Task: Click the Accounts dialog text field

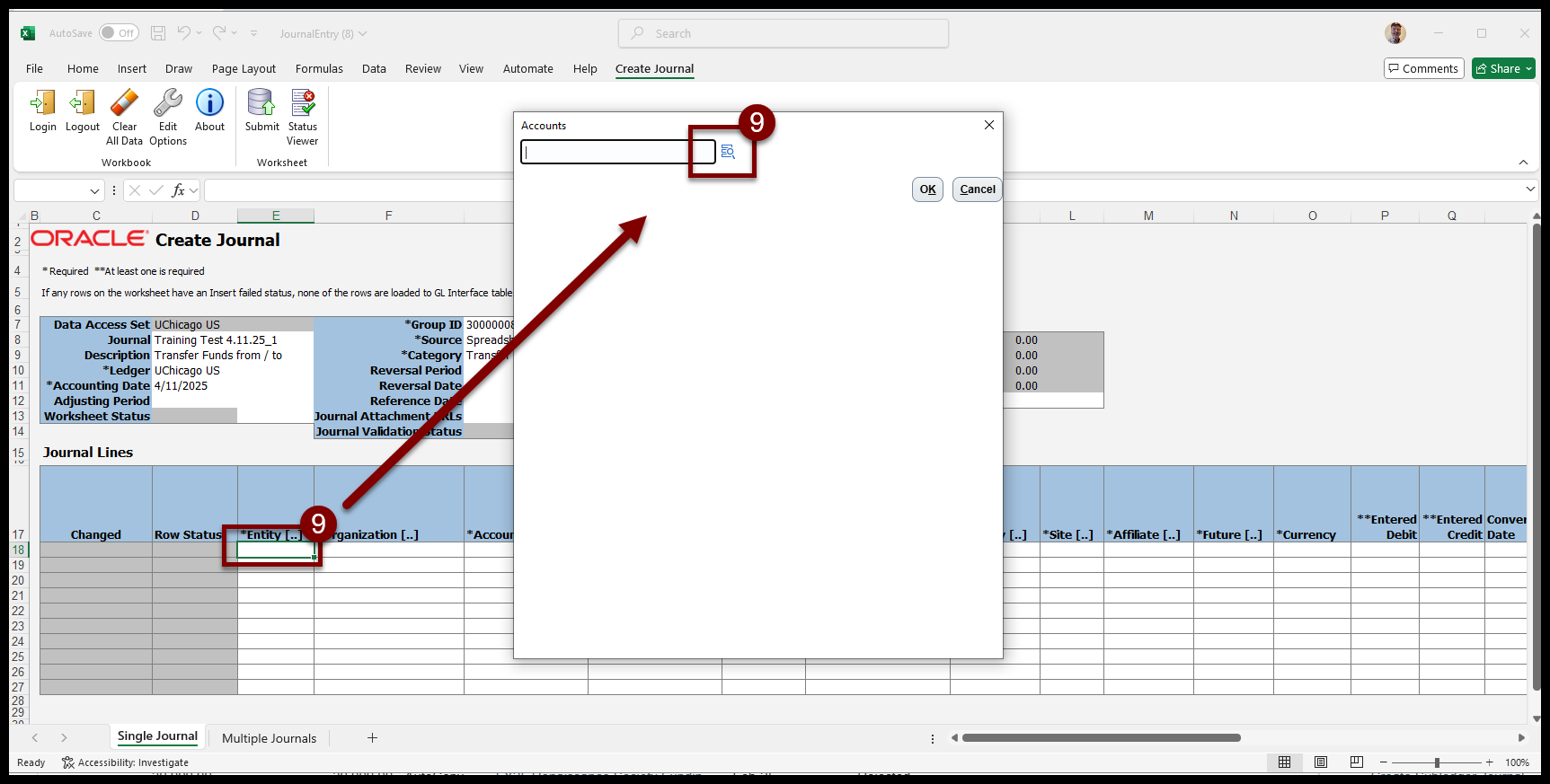Action: click(x=617, y=152)
